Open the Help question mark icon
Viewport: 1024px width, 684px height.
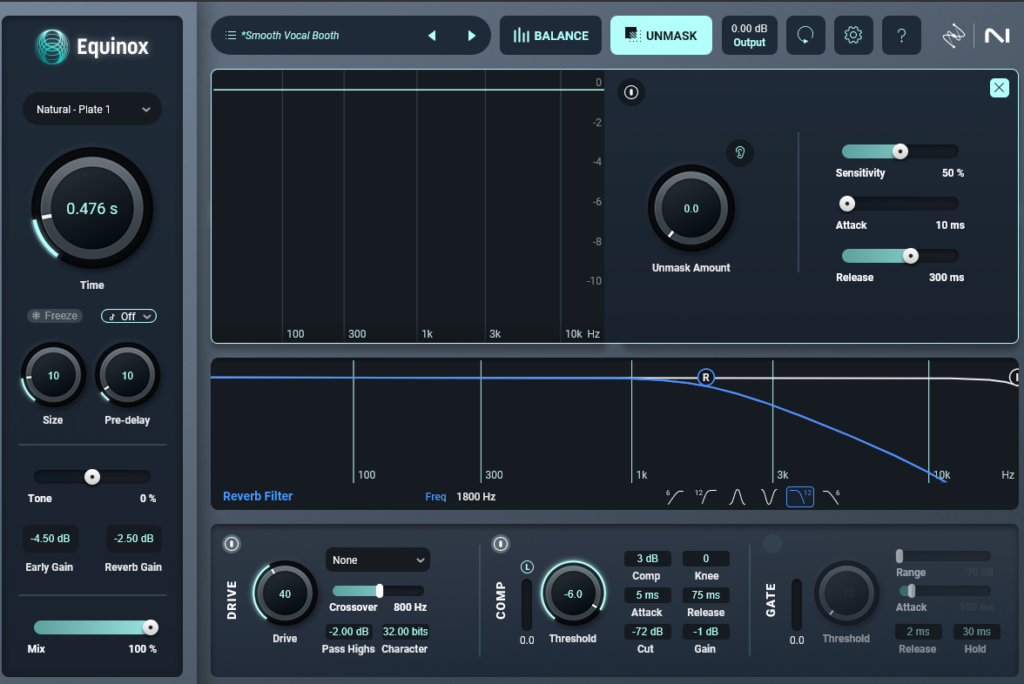[x=901, y=34]
